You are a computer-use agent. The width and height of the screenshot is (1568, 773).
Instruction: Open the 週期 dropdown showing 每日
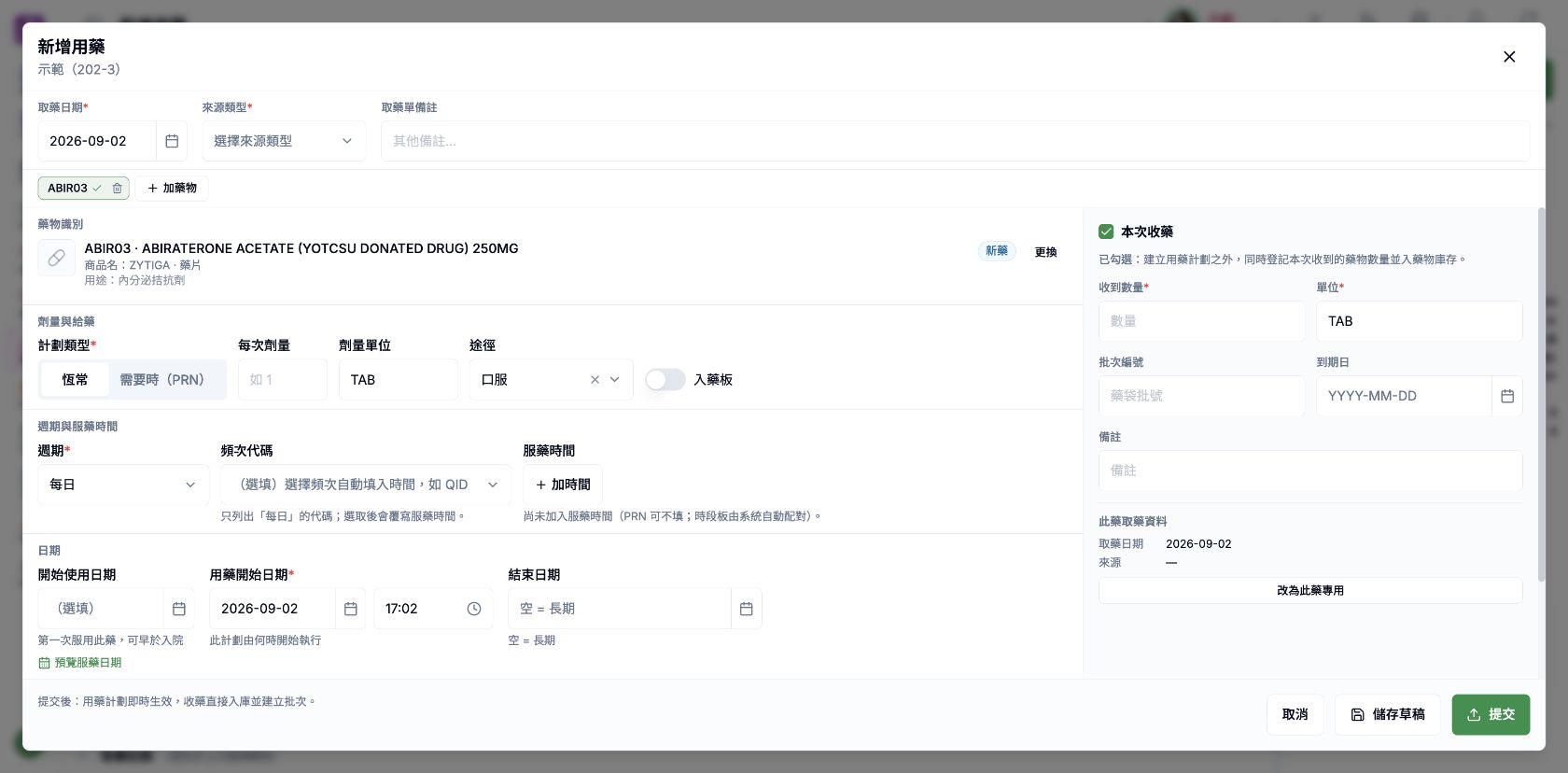[123, 485]
